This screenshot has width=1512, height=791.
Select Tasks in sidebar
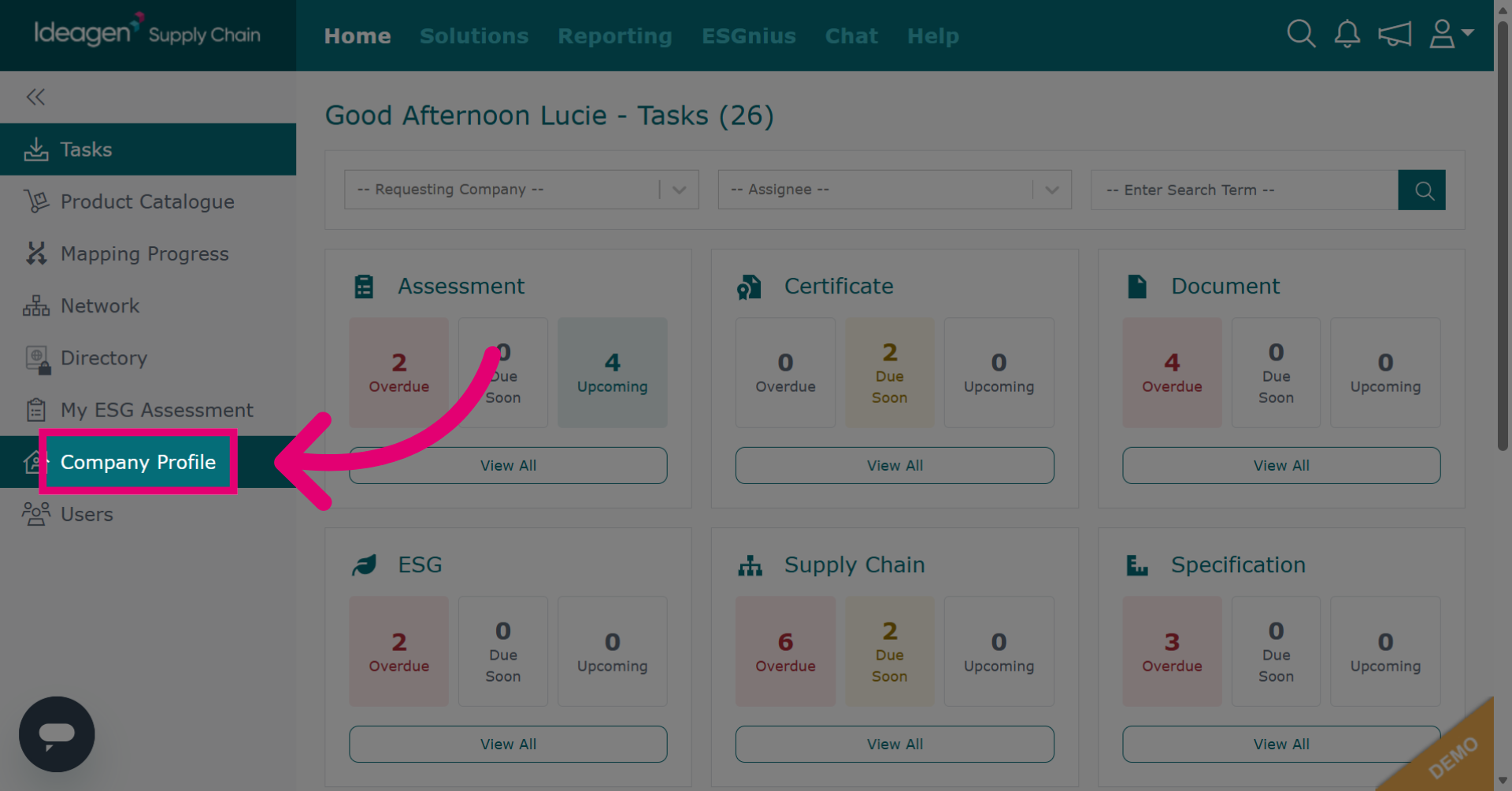click(148, 150)
